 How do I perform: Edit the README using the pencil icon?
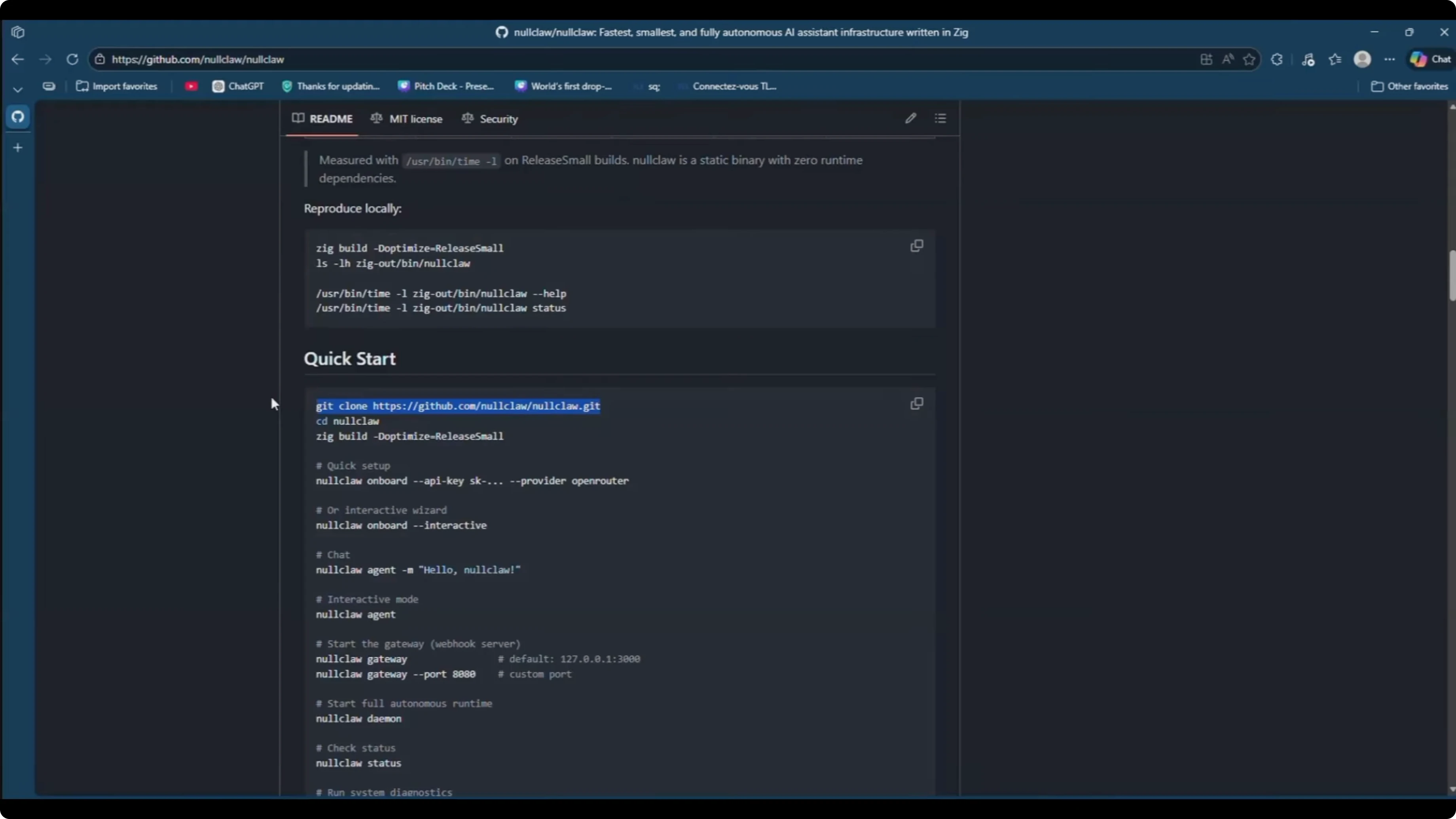tap(910, 118)
